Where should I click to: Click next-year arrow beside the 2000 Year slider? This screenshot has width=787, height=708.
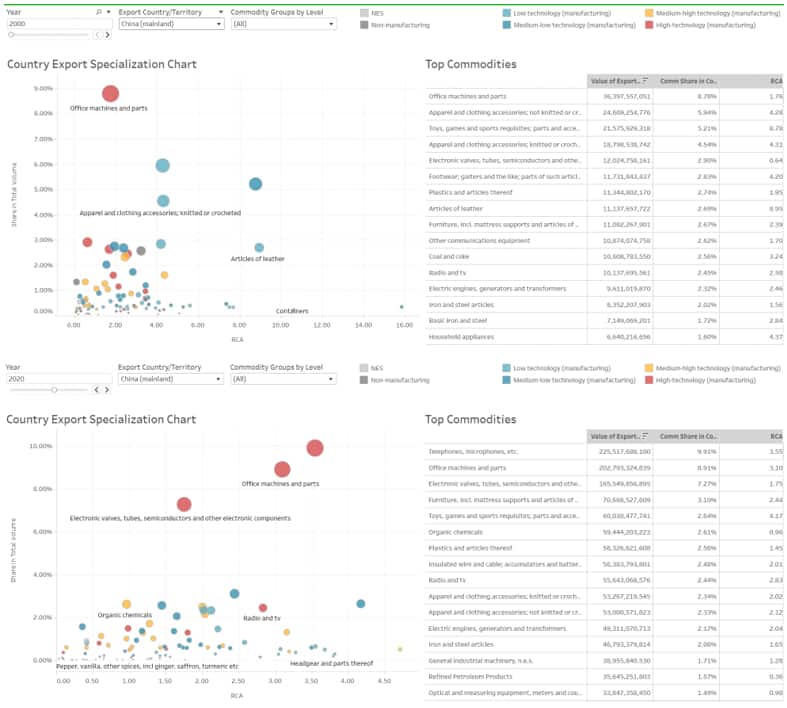[107, 35]
